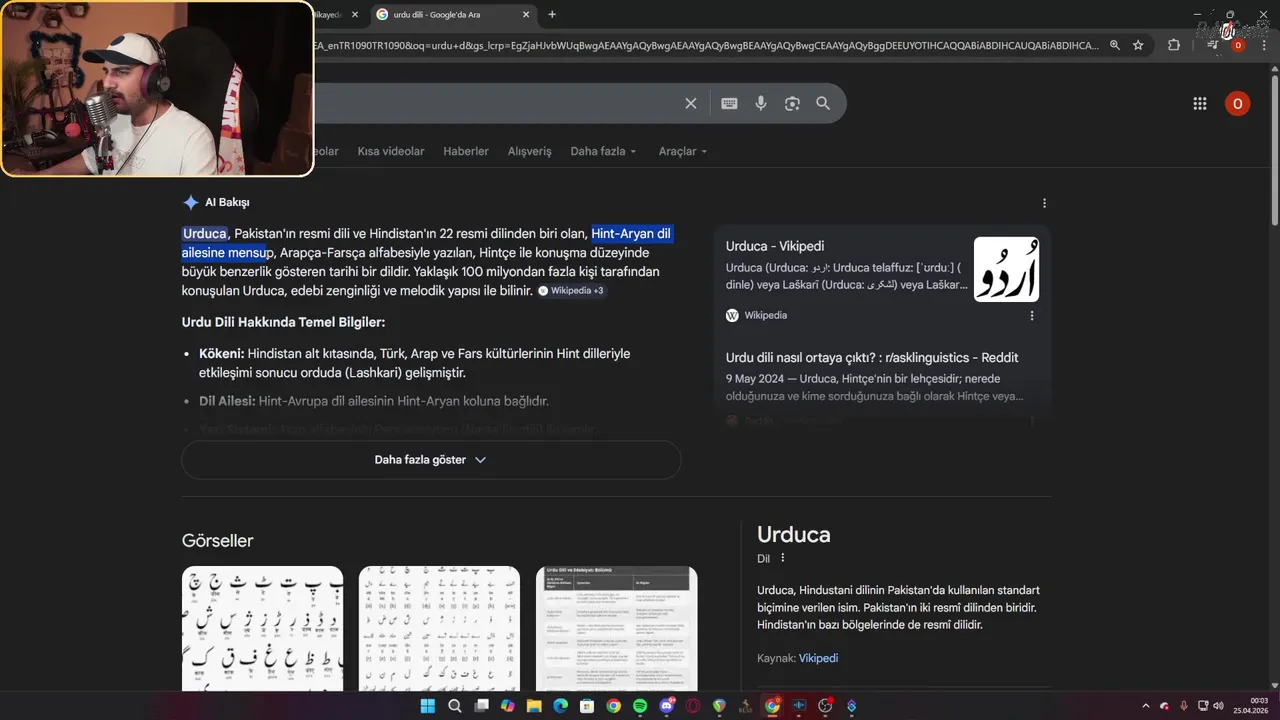Open the Google apps grid
The height and width of the screenshot is (720, 1280).
[x=1200, y=104]
